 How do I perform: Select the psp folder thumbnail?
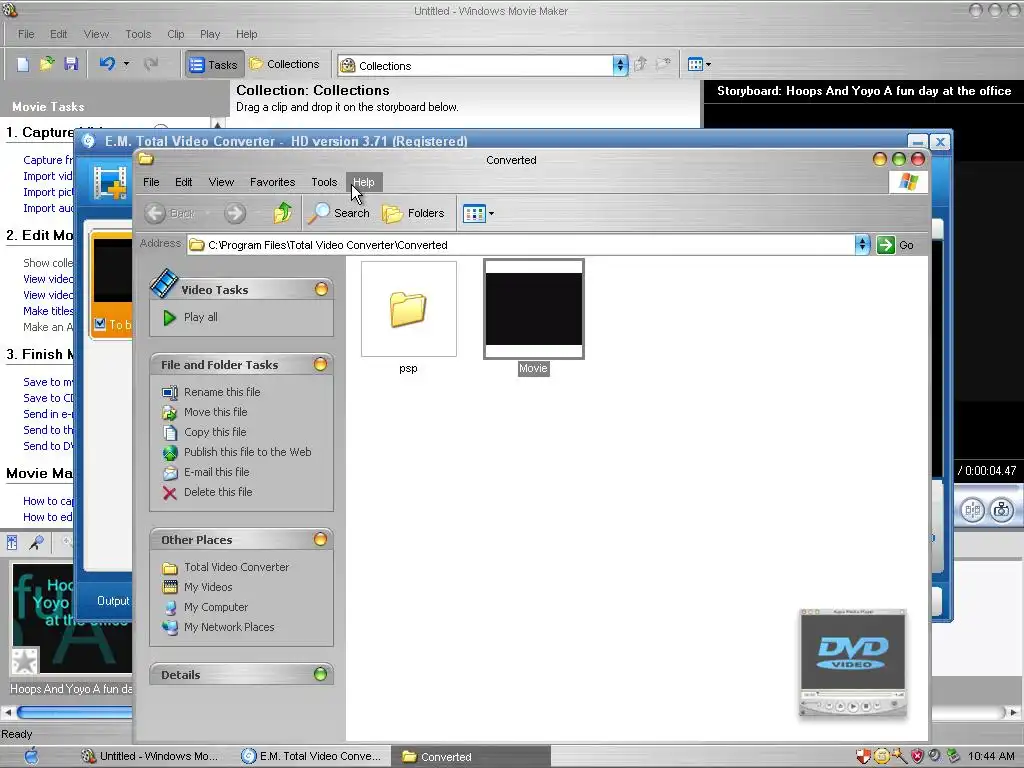409,309
